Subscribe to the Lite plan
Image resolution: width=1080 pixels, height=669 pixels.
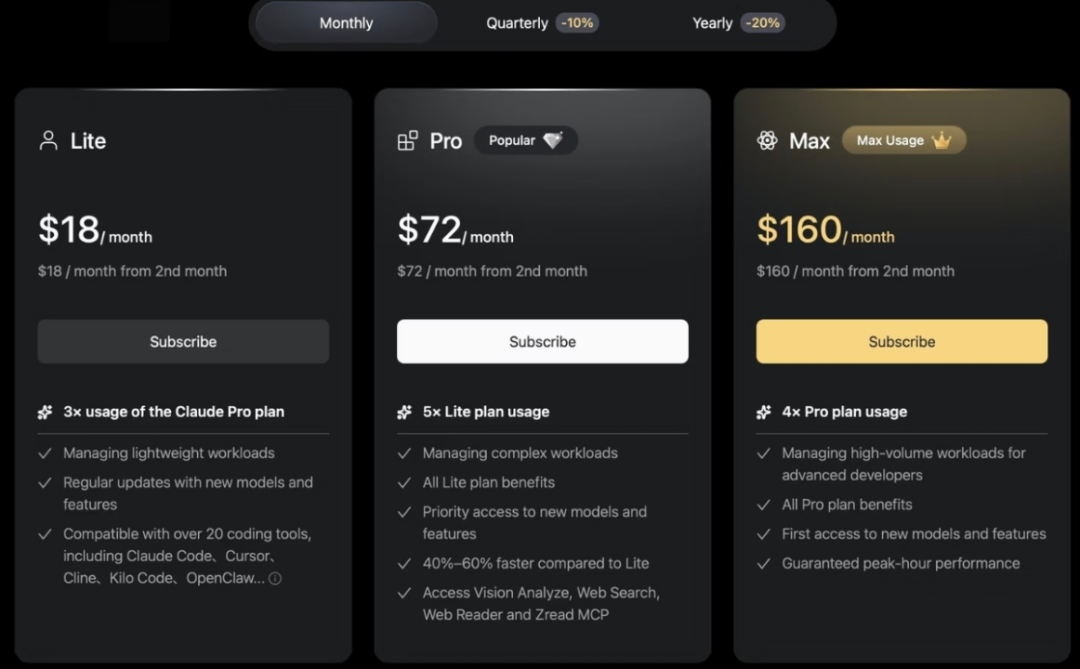click(x=183, y=341)
